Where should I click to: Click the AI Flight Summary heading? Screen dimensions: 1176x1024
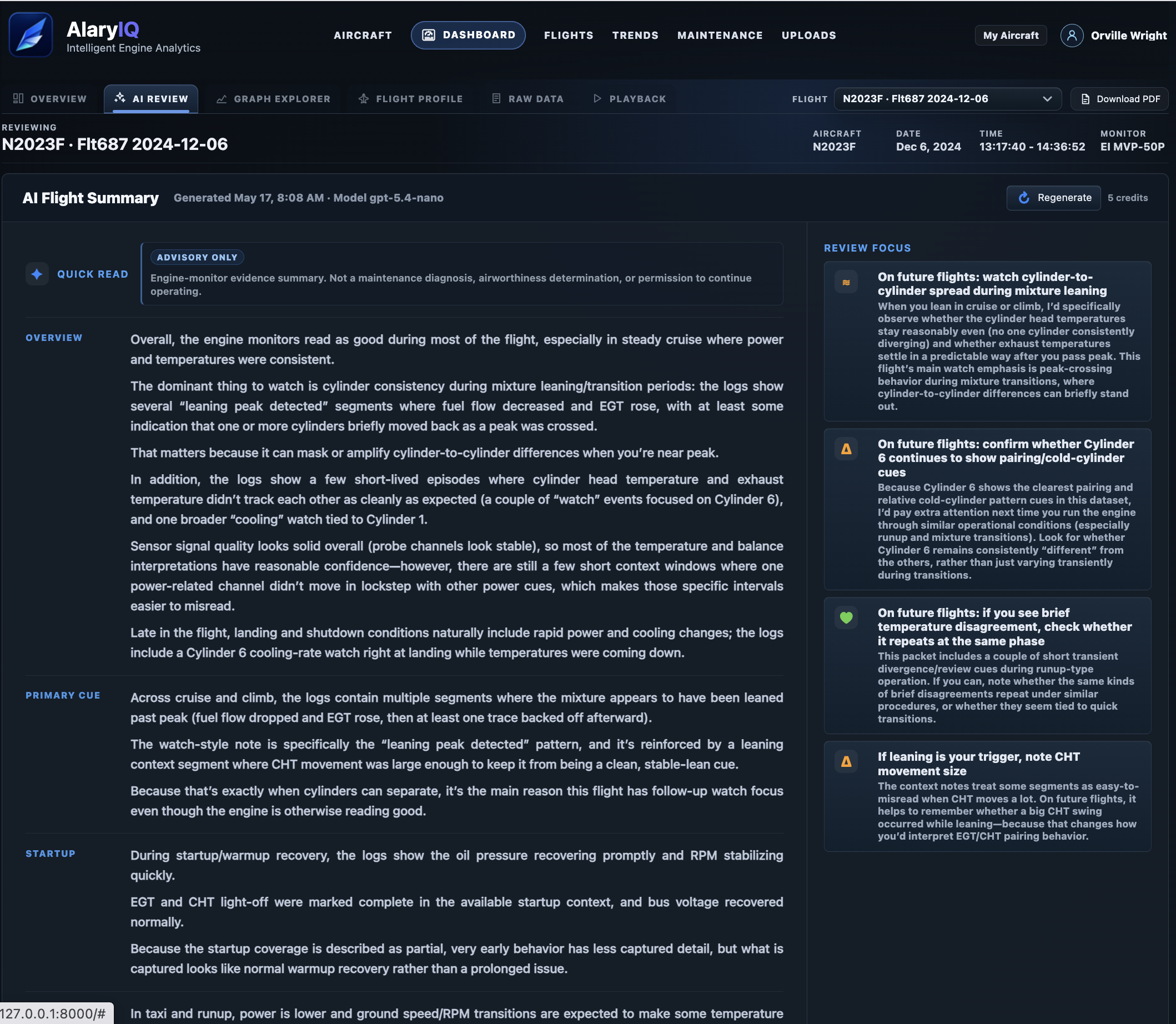(x=91, y=198)
